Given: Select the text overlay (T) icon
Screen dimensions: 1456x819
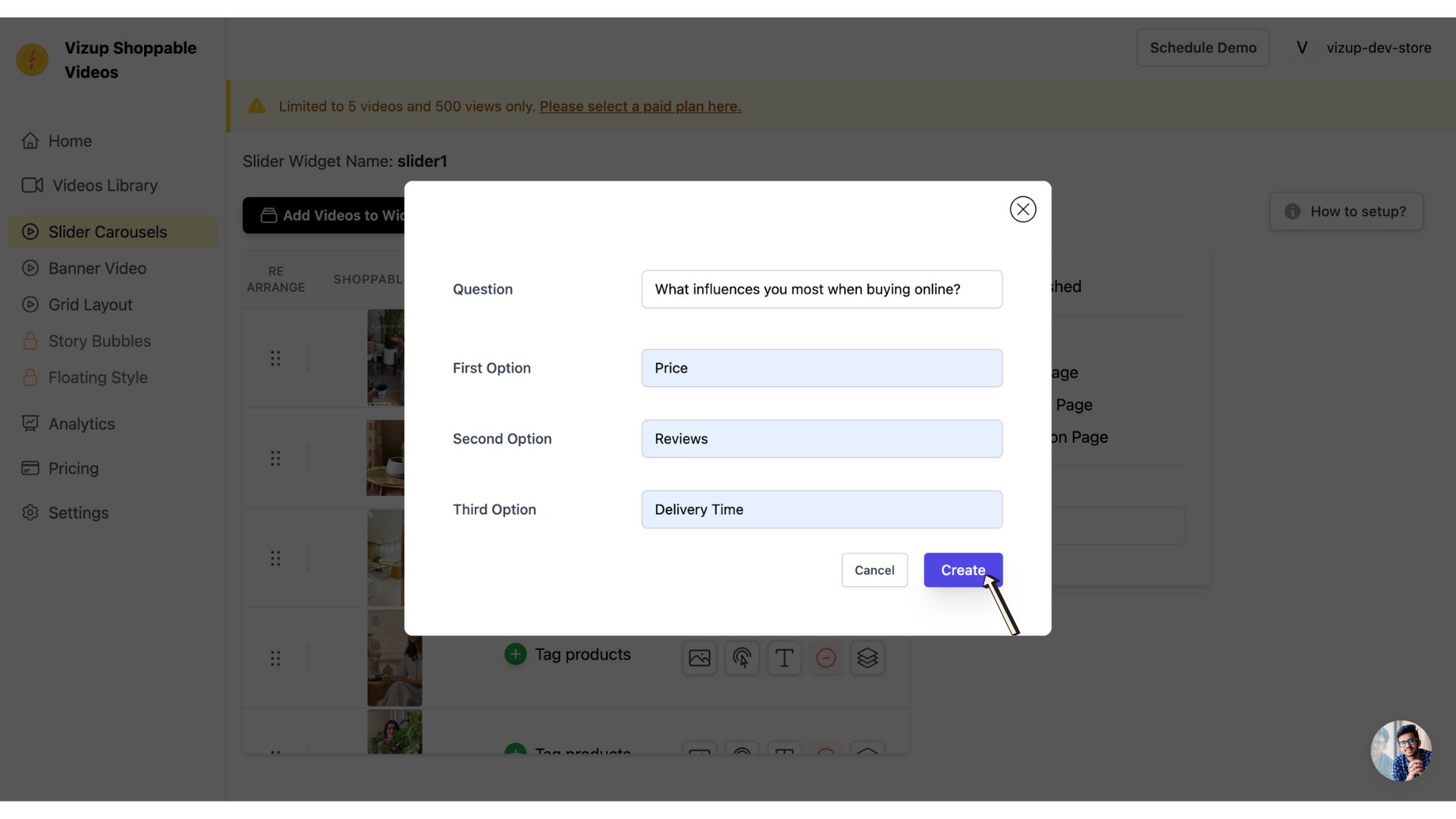Looking at the screenshot, I should click(x=784, y=657).
